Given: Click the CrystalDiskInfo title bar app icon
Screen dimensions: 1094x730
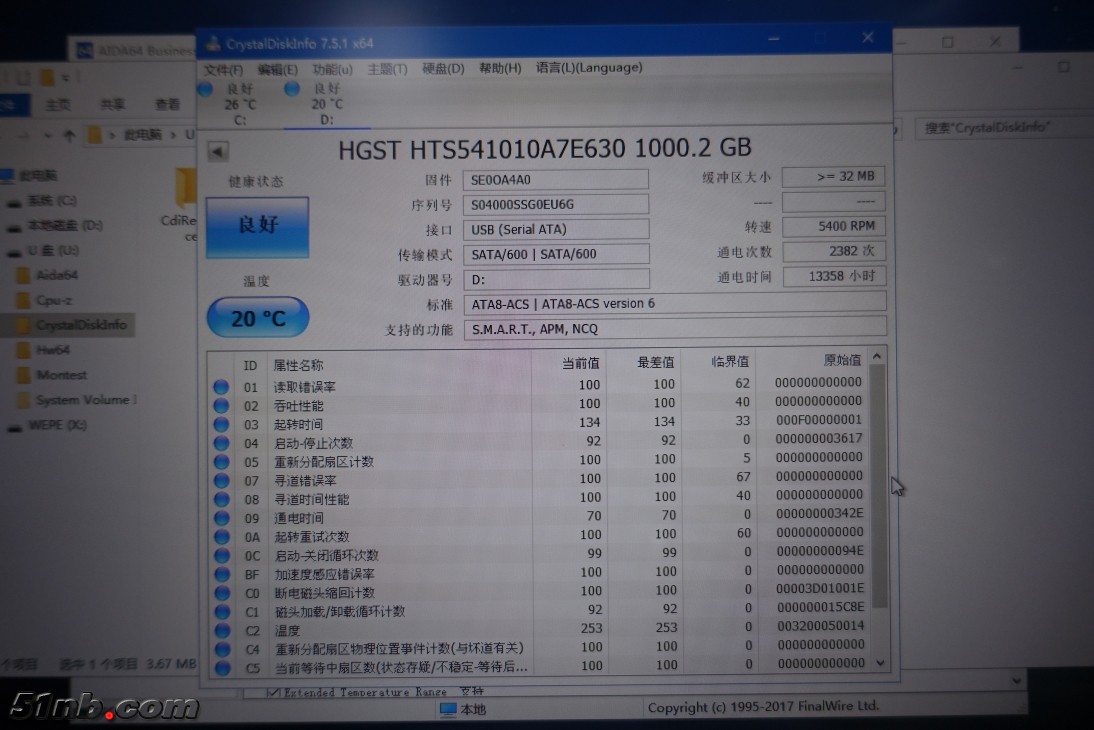Looking at the screenshot, I should 212,43.
